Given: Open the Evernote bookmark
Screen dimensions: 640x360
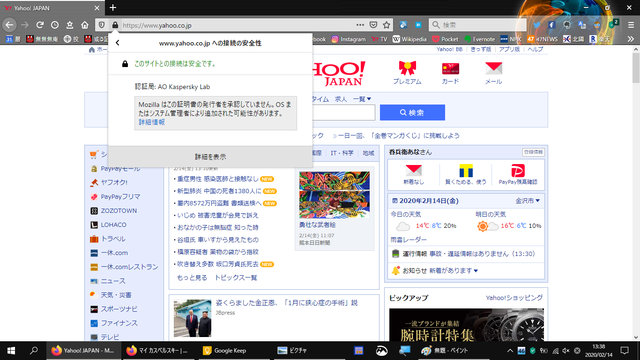Looking at the screenshot, I should click(479, 39).
